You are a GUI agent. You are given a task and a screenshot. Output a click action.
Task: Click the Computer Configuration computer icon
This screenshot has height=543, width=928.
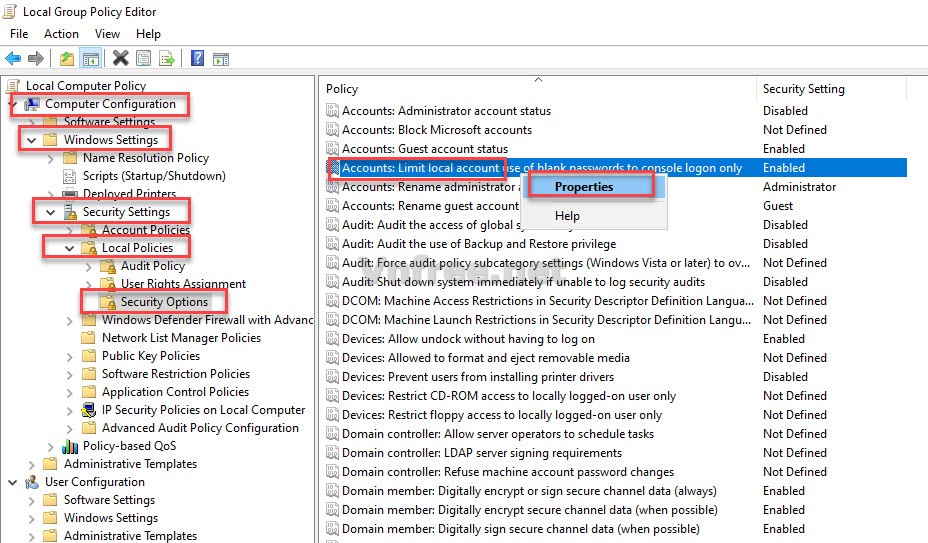32,104
